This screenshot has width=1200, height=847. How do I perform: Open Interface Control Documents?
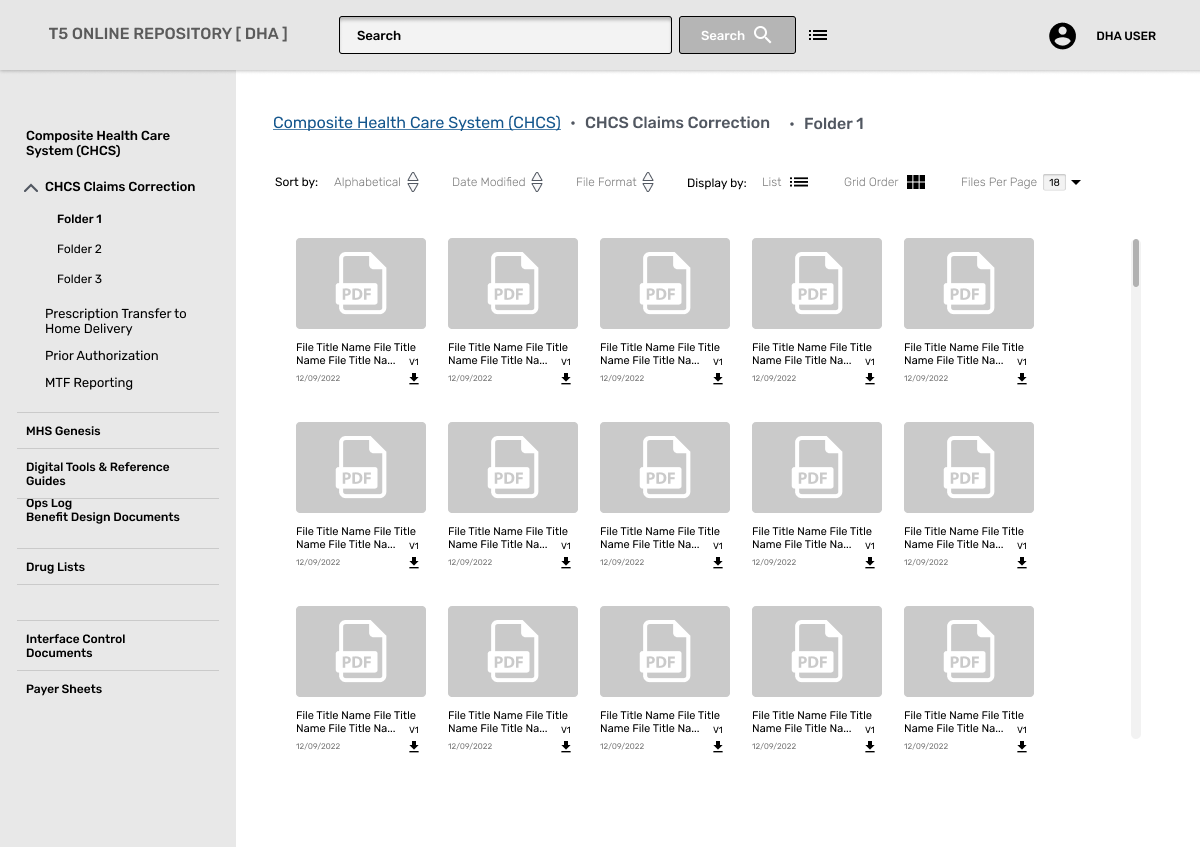(x=75, y=646)
